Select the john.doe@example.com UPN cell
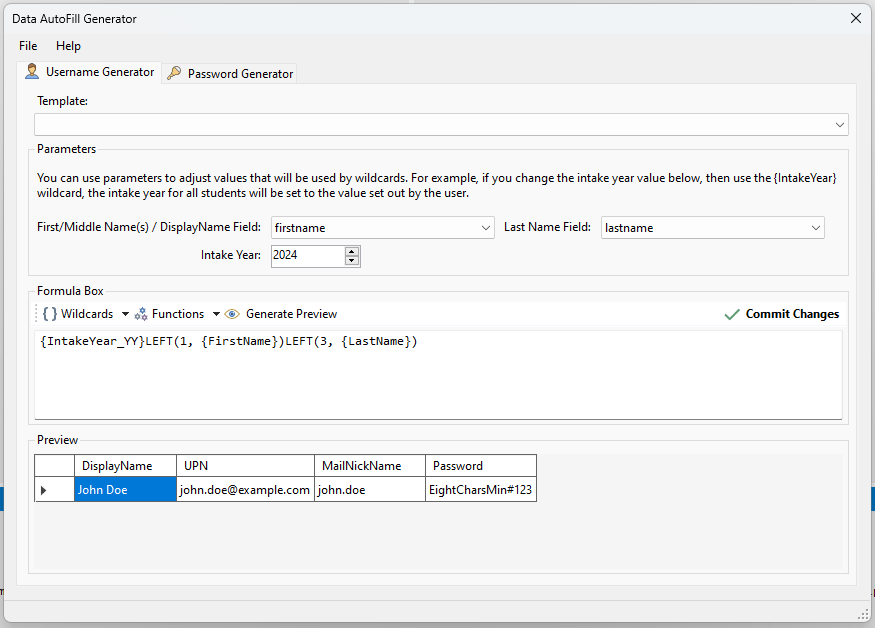The image size is (875, 628). pos(244,490)
